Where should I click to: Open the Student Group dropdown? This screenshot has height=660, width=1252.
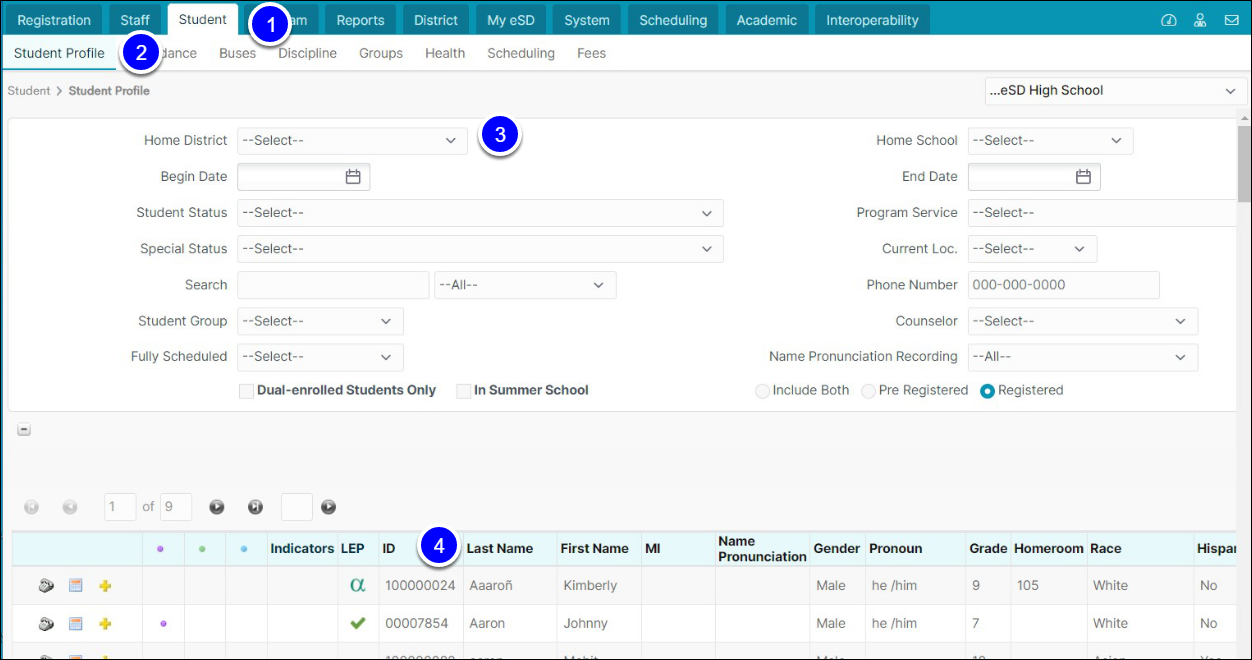tap(320, 321)
